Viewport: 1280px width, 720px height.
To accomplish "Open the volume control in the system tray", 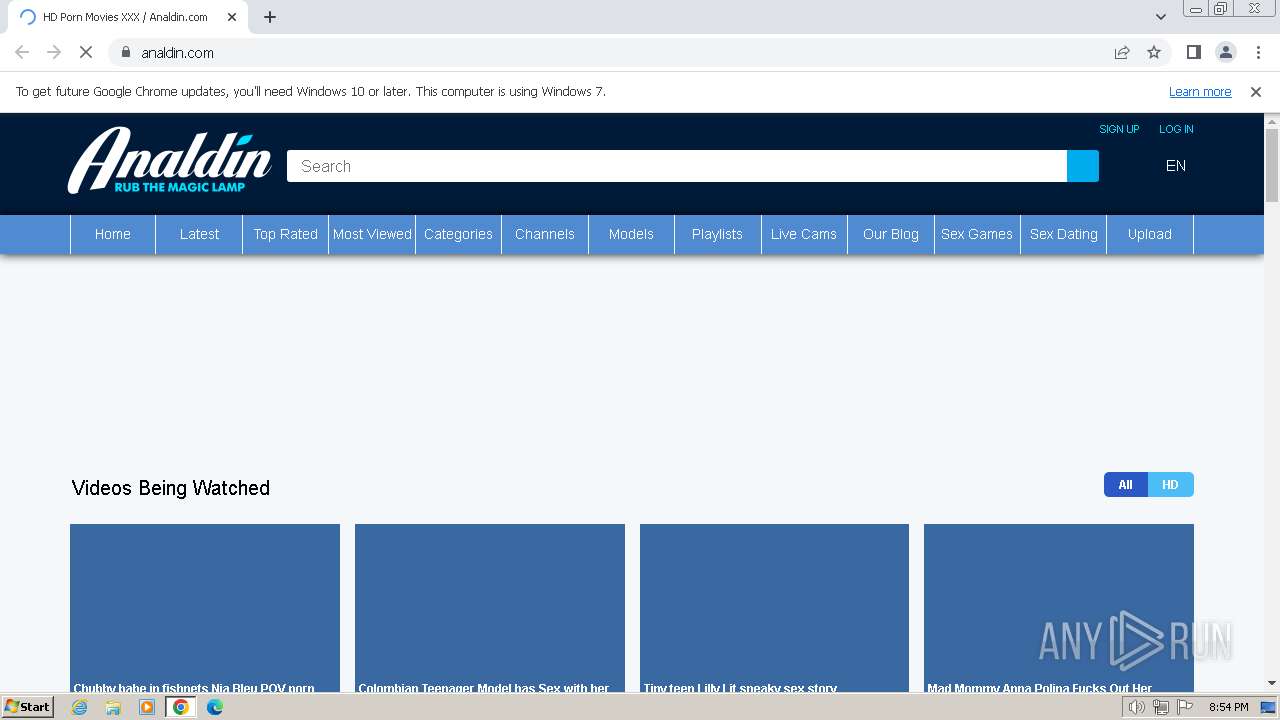I will 1137,707.
